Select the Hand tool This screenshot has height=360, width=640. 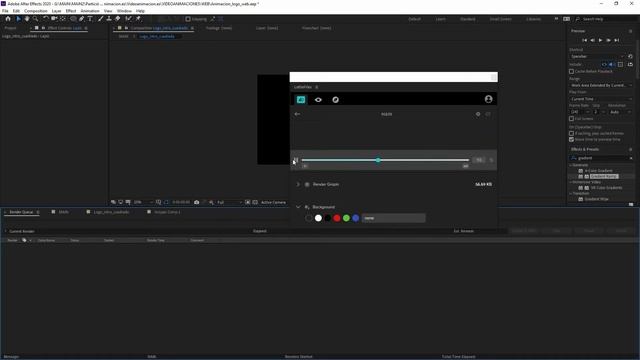coord(27,19)
